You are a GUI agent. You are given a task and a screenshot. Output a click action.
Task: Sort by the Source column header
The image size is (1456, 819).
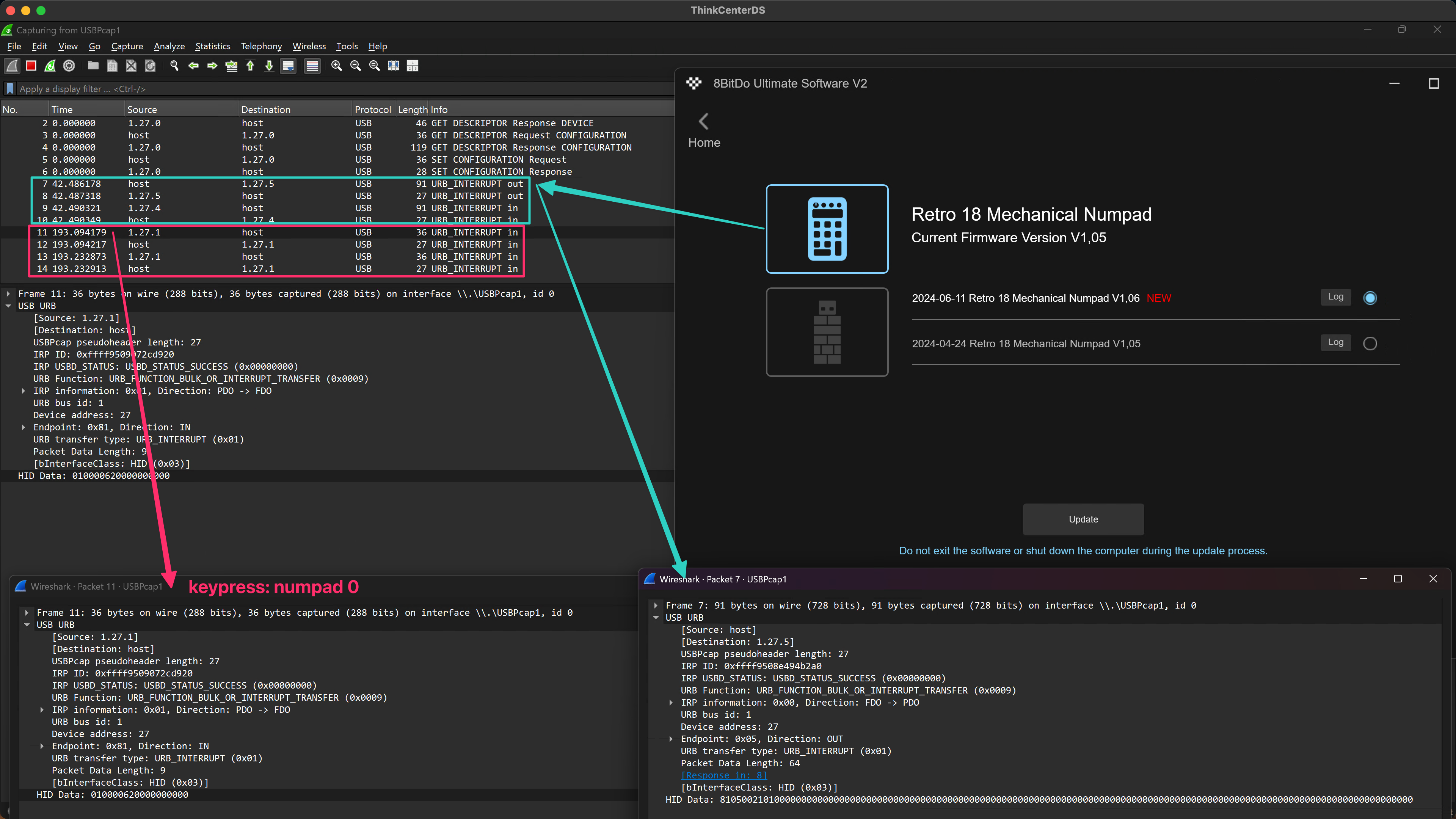pyautogui.click(x=181, y=110)
